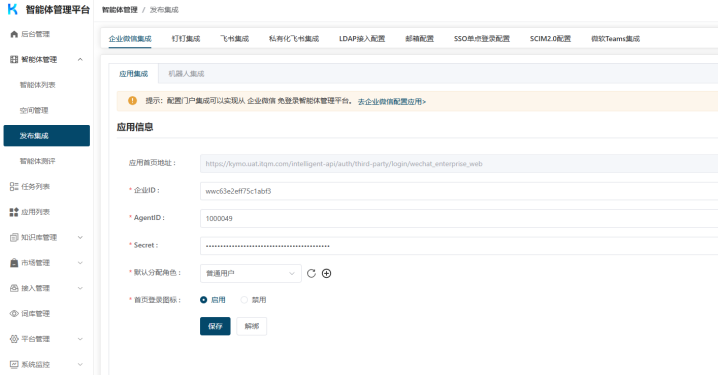Click the Secret password field
This screenshot has width=719, height=375.
pos(459,246)
